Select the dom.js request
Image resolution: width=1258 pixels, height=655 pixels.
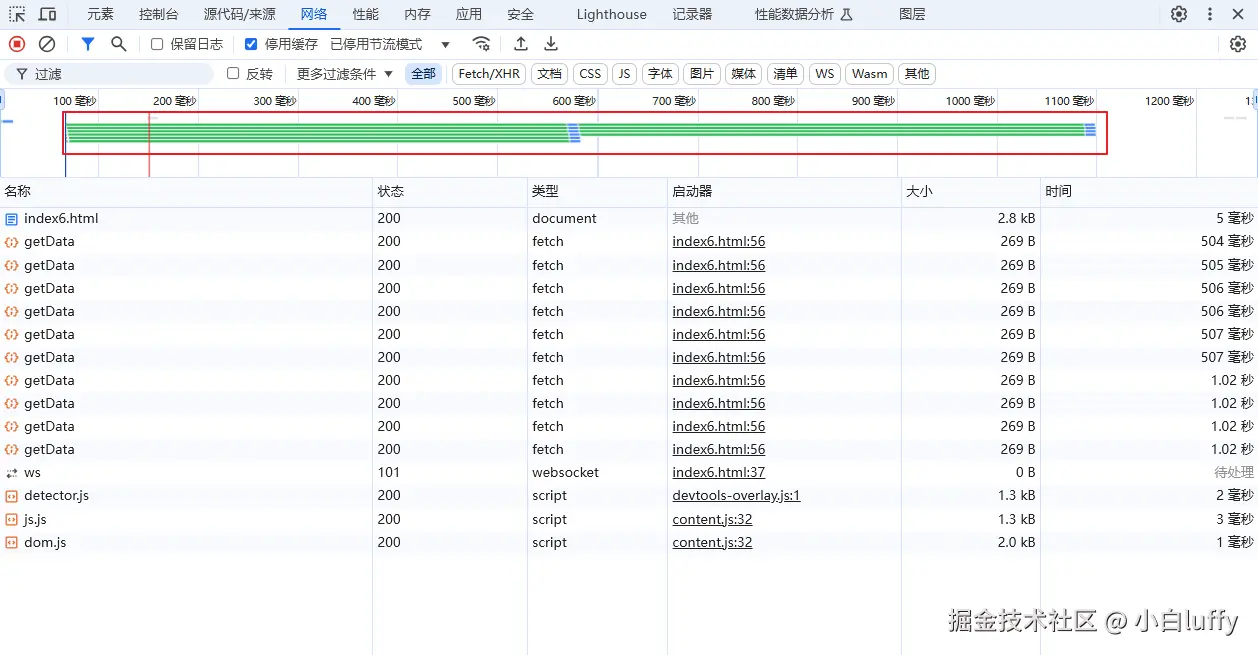(x=629, y=542)
